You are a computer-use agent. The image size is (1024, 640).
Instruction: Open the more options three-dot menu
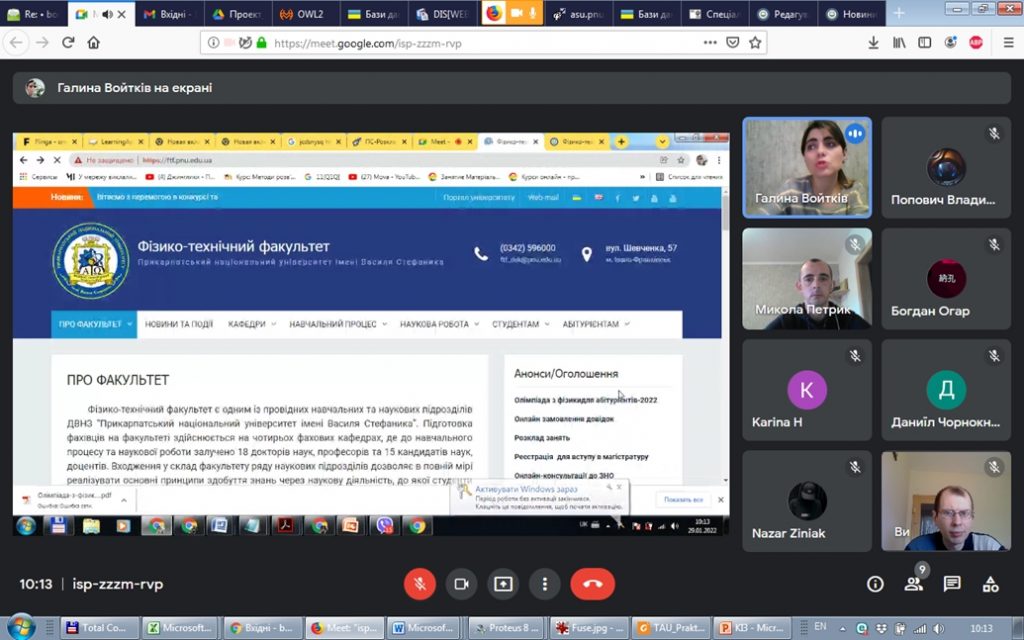click(544, 584)
